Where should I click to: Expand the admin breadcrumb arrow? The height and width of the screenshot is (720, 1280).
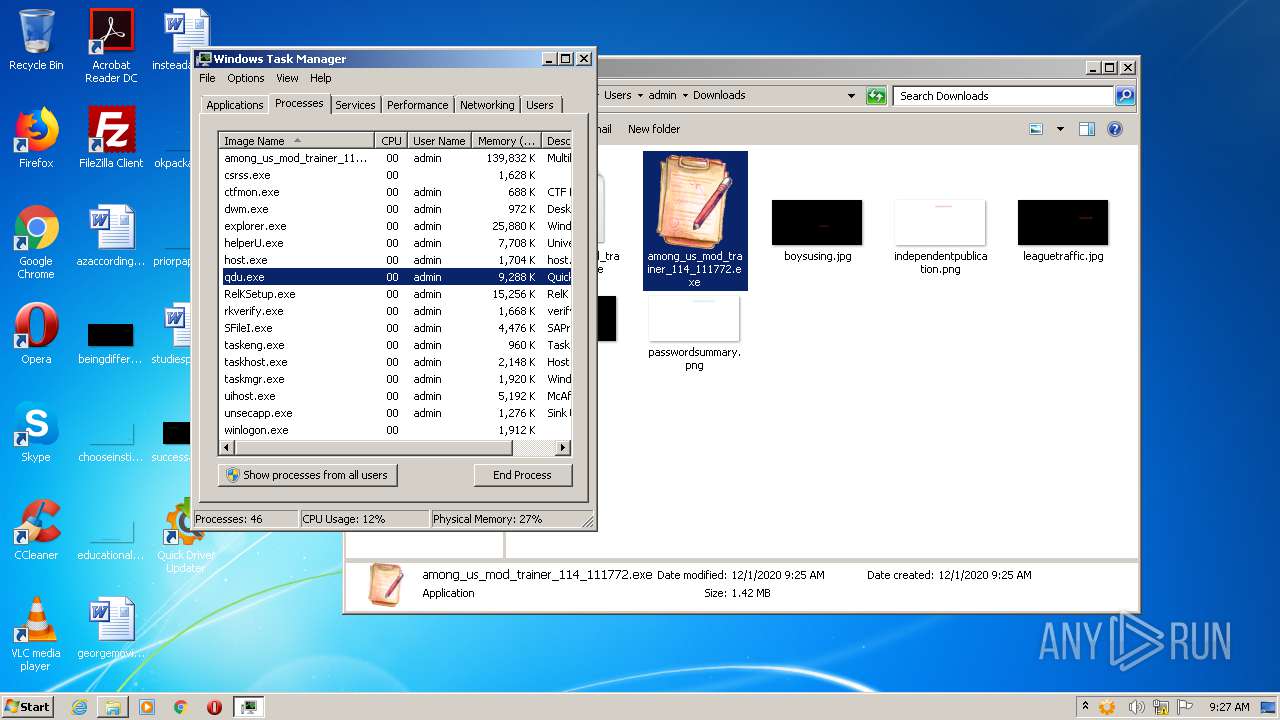coord(685,96)
